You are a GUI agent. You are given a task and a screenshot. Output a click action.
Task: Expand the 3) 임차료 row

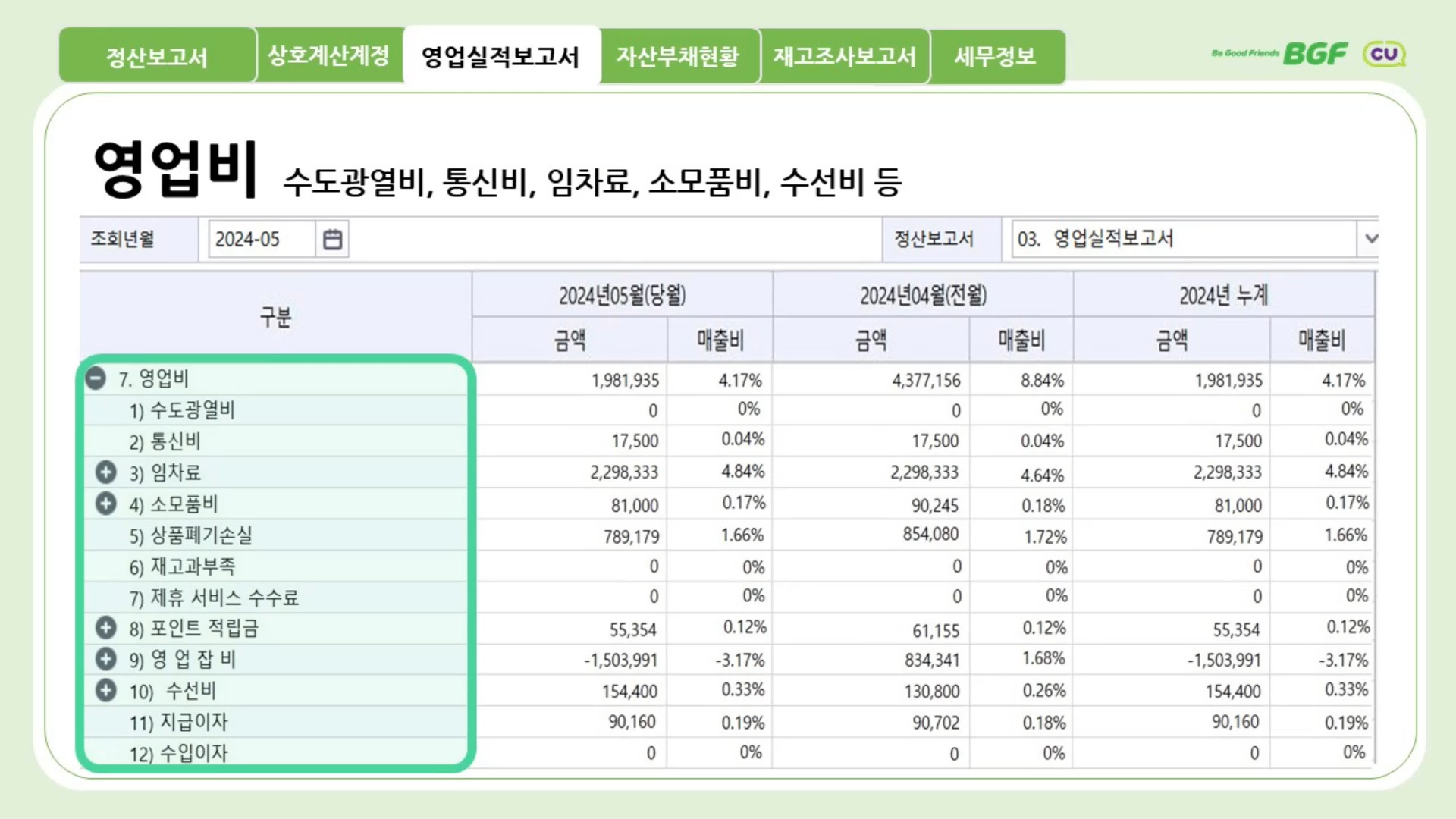pyautogui.click(x=106, y=472)
